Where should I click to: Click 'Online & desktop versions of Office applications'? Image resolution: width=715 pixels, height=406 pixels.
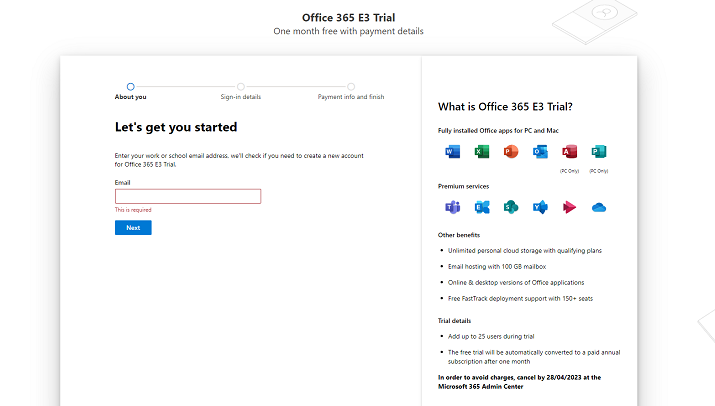[516, 282]
